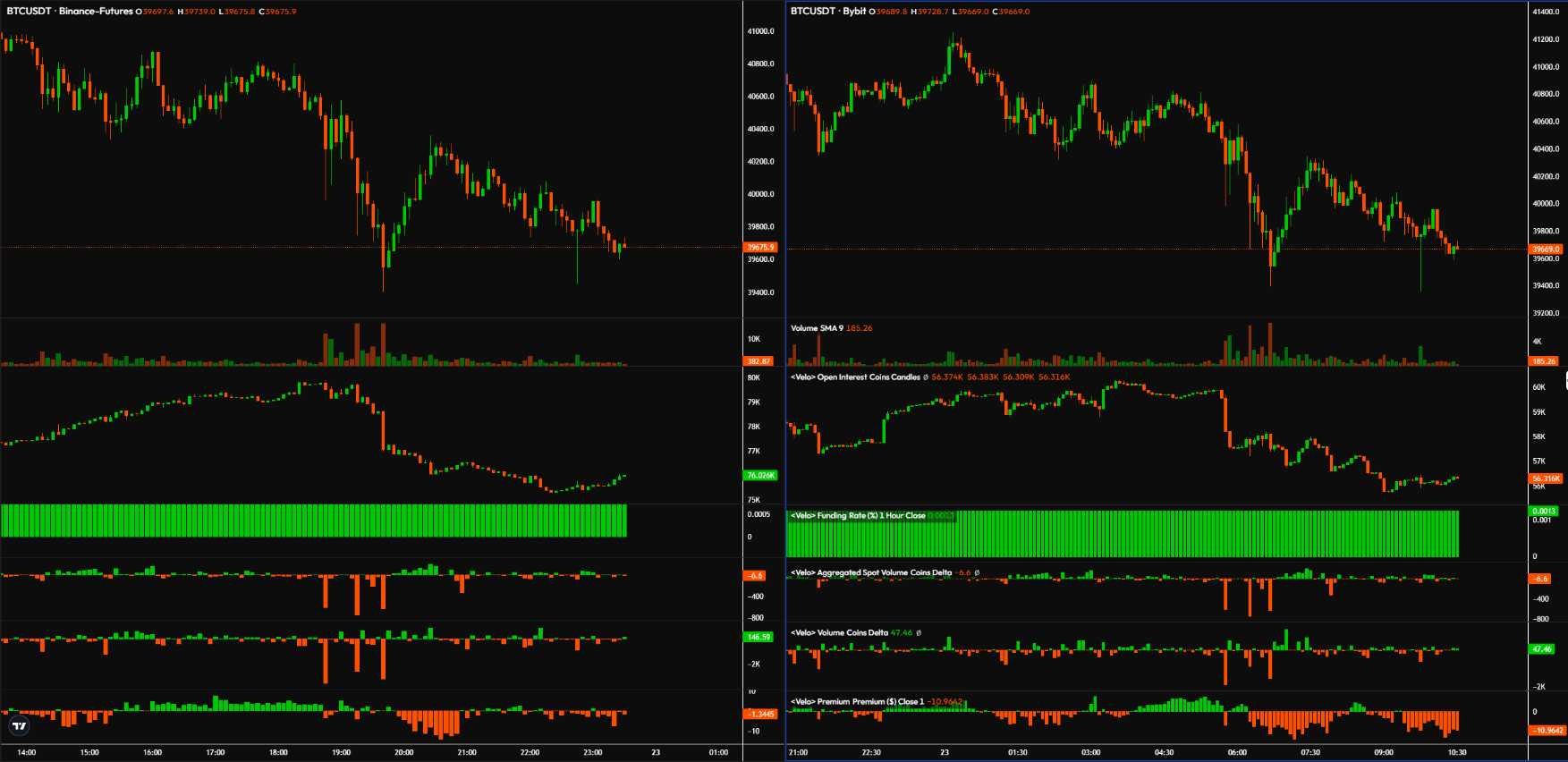Screen dimensions: 1568x762
Task: Click the 56.316K open interest label on Bybit
Action: coord(1546,478)
